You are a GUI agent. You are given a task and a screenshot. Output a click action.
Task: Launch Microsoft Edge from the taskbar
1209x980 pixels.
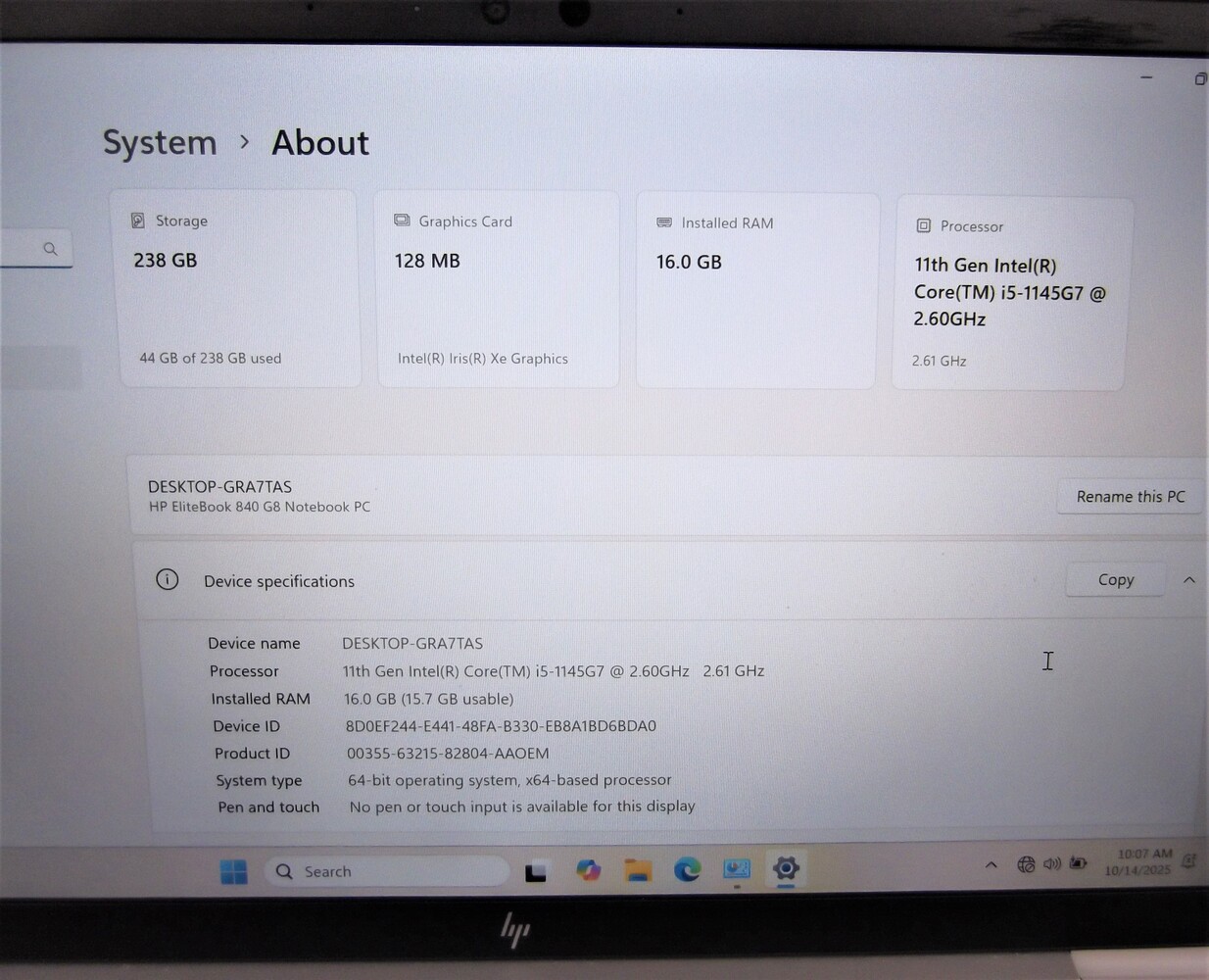coord(688,869)
